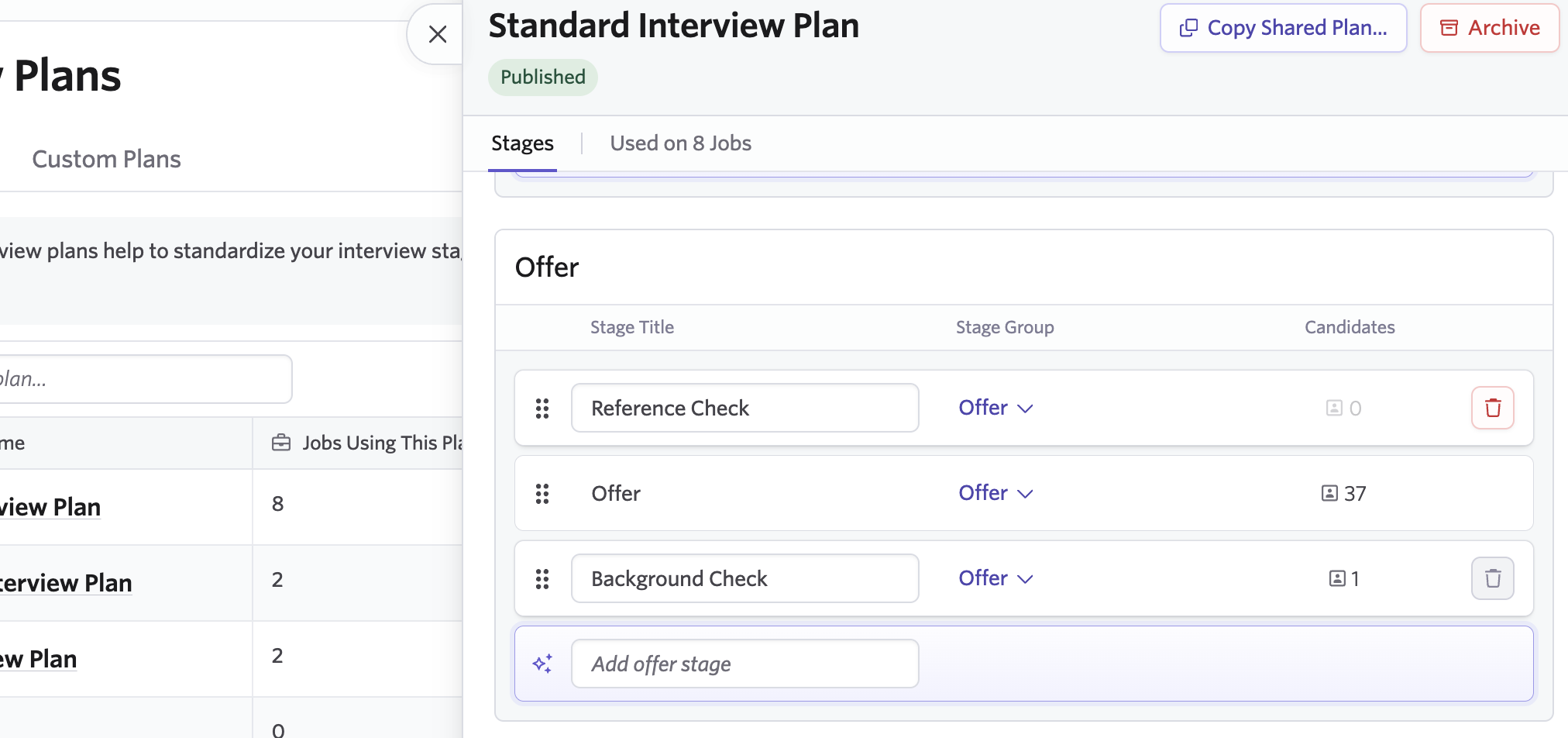Edit the Reference Check title field

pos(744,408)
